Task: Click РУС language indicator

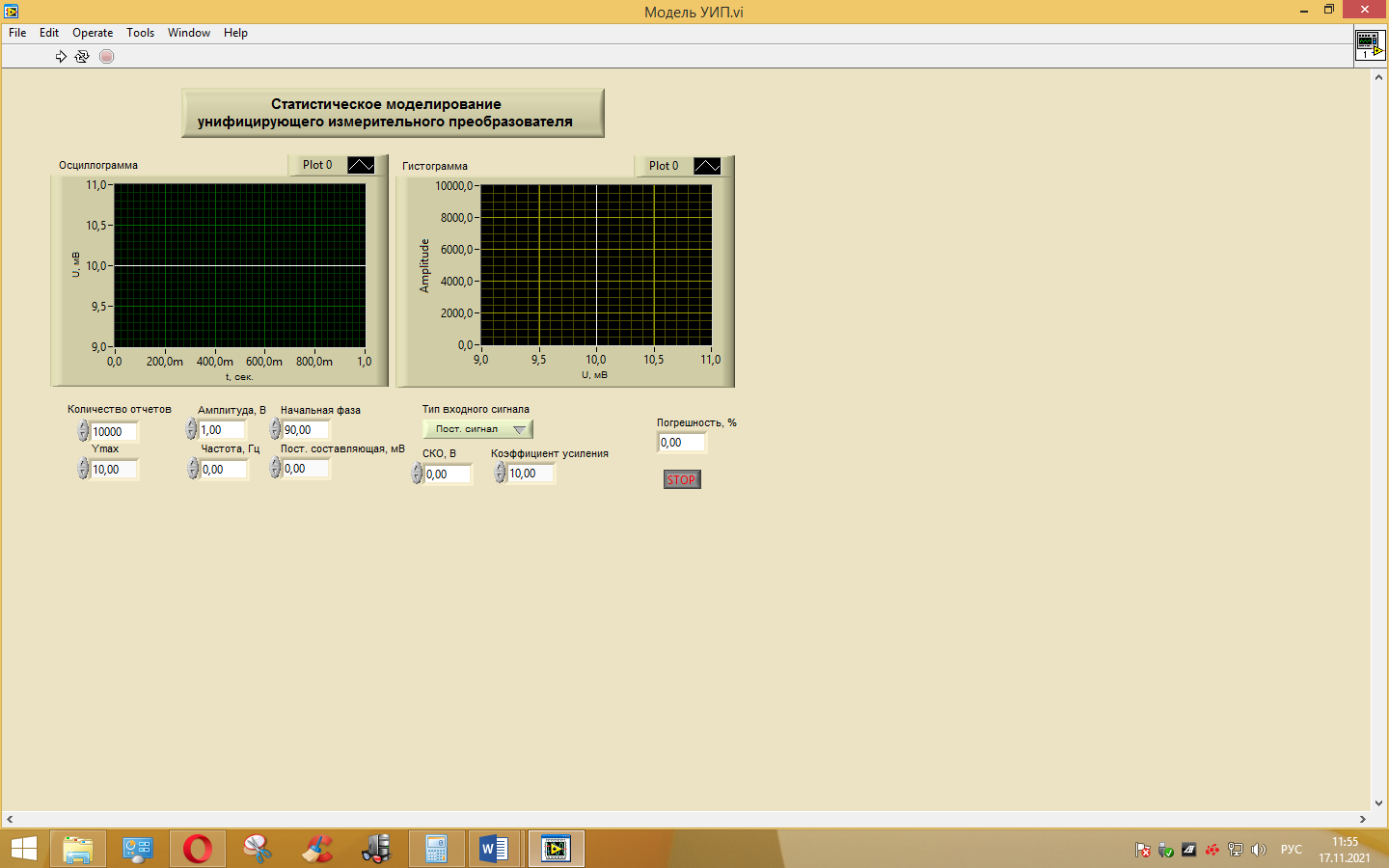Action: pyautogui.click(x=1292, y=850)
